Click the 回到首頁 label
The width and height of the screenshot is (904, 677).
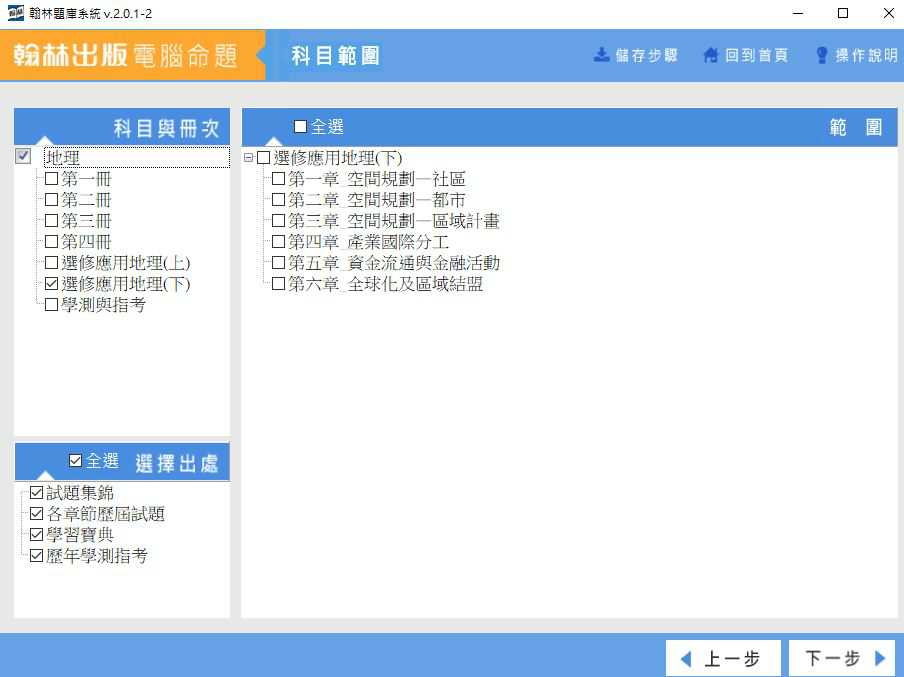click(756, 55)
